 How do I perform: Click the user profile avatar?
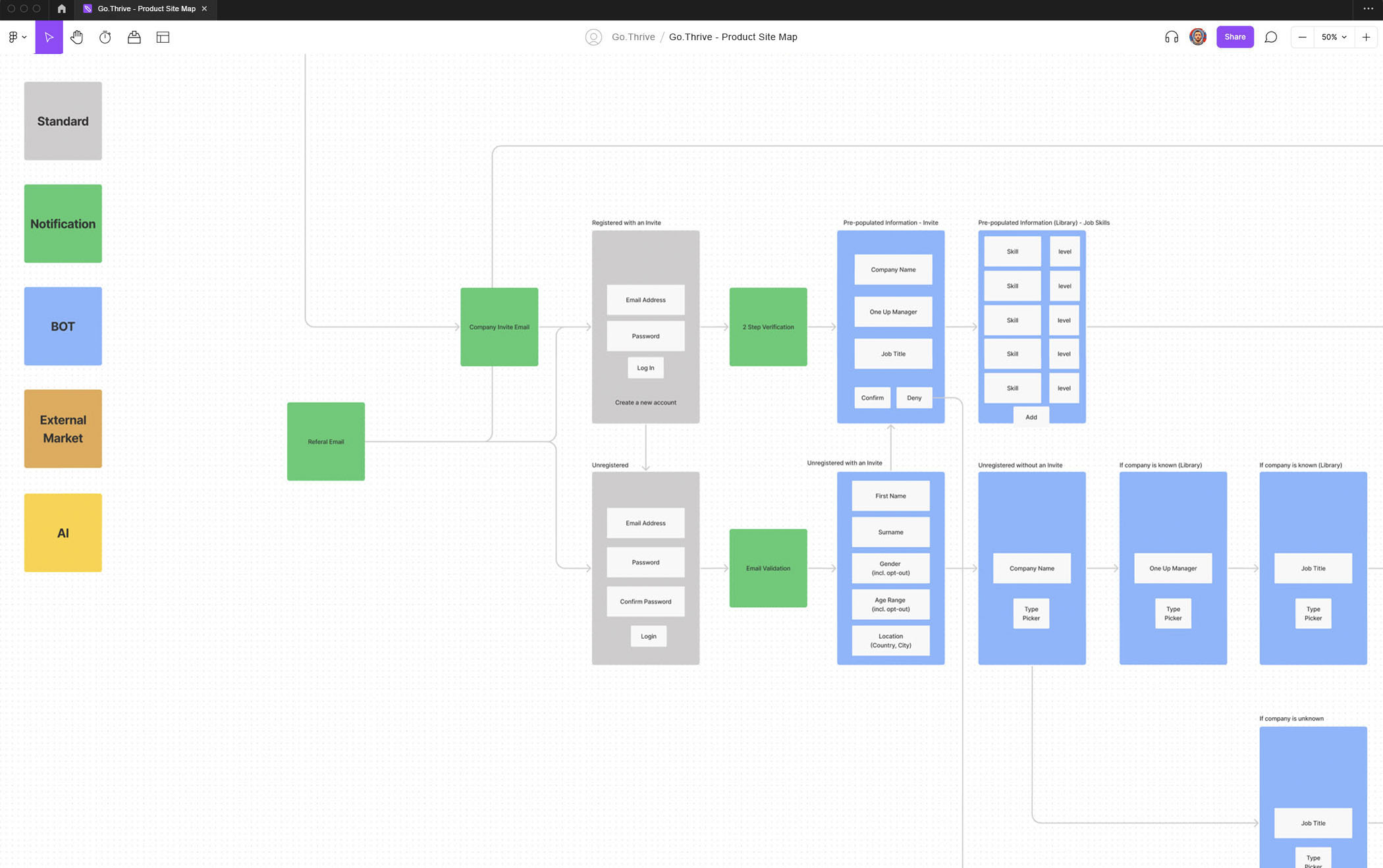click(1198, 37)
